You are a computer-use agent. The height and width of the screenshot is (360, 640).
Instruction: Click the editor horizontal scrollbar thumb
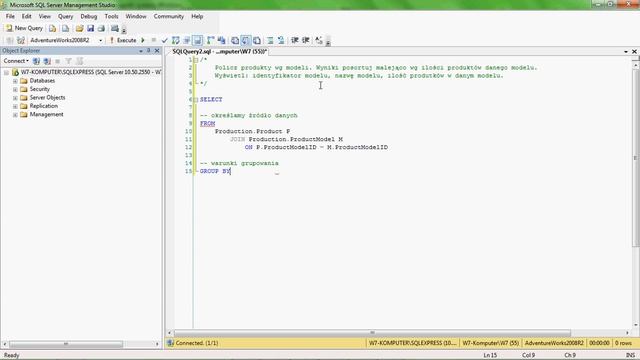(x=372, y=333)
